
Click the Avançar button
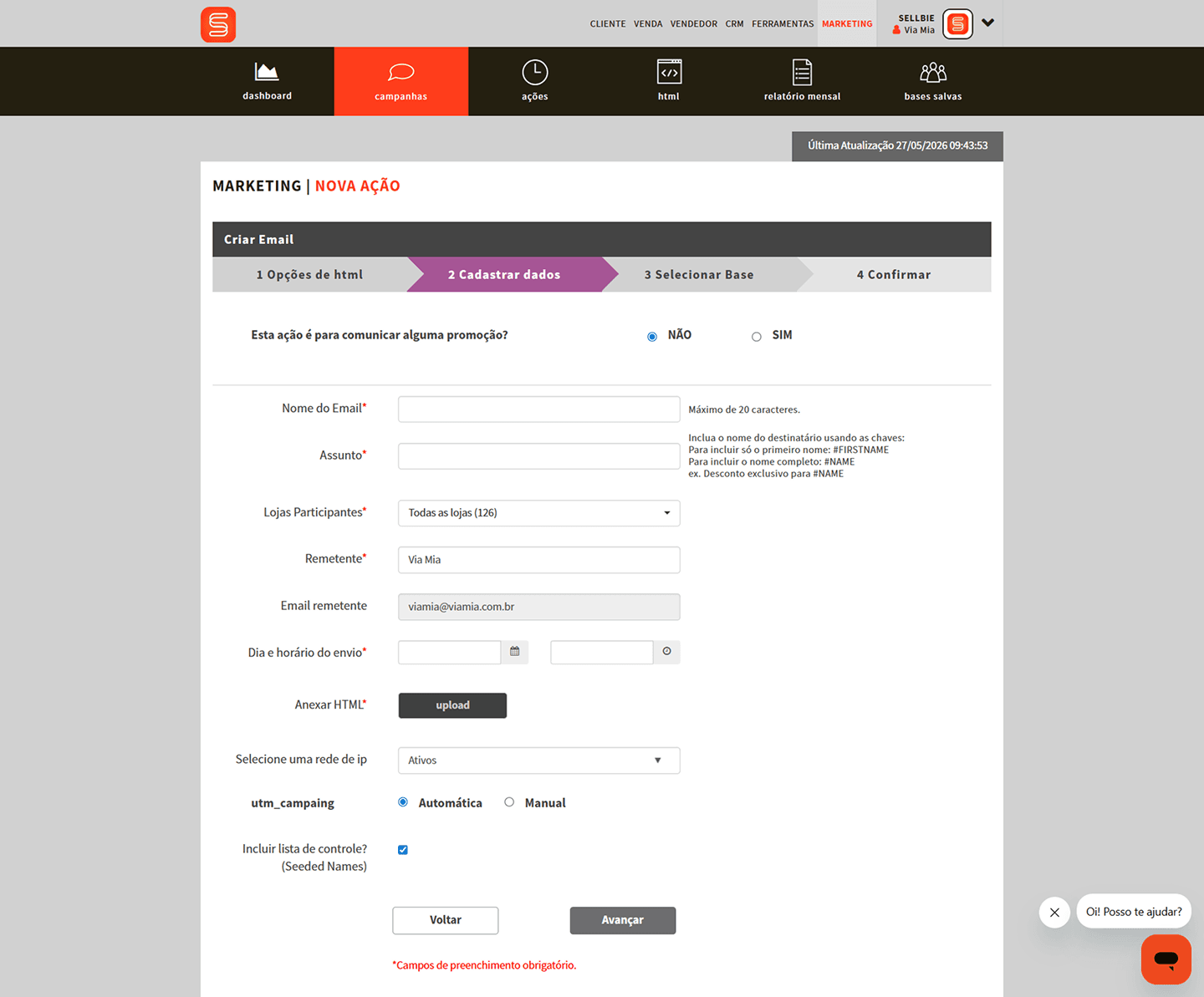coord(623,920)
